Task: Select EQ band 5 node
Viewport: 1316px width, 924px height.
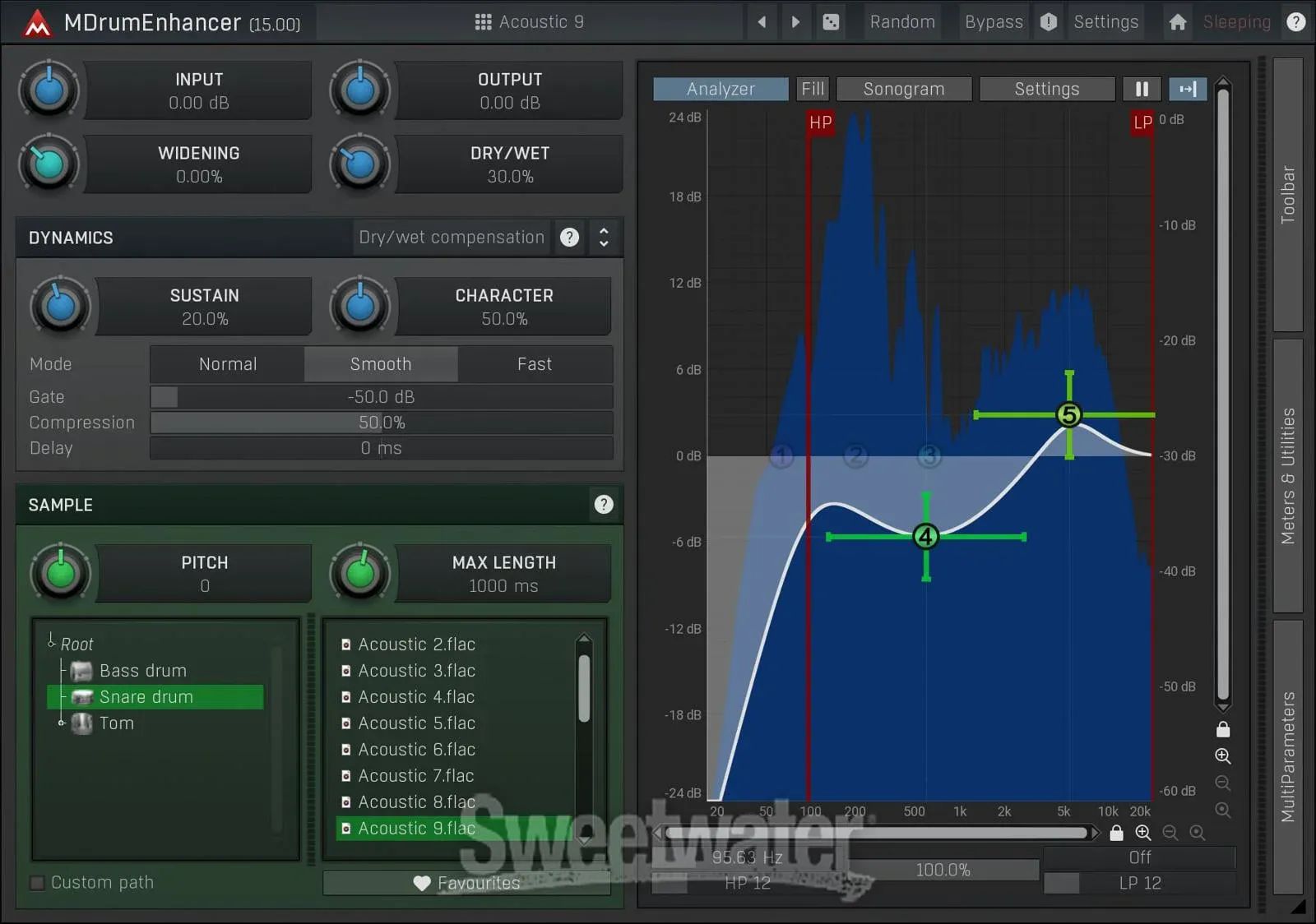Action: click(1069, 415)
